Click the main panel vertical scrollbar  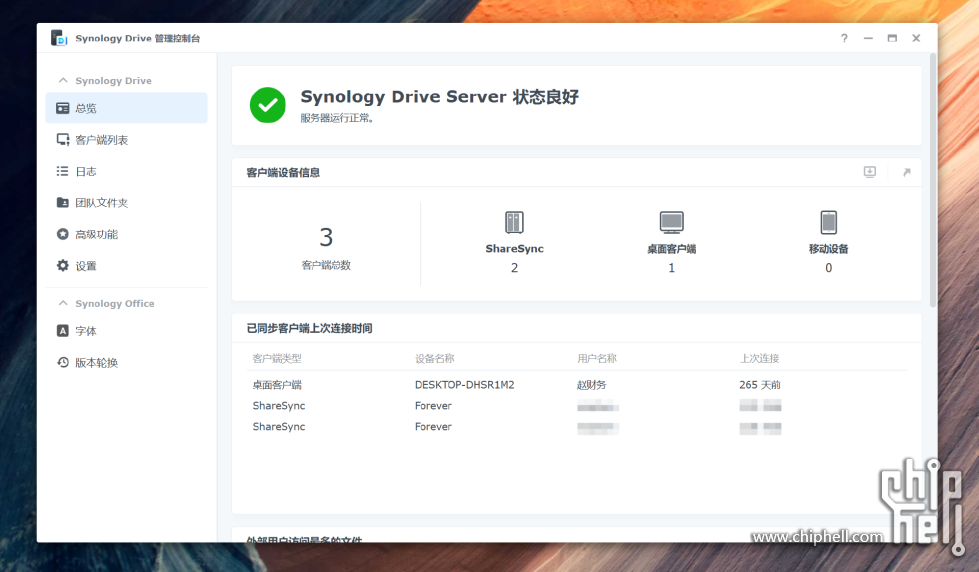pos(933,180)
